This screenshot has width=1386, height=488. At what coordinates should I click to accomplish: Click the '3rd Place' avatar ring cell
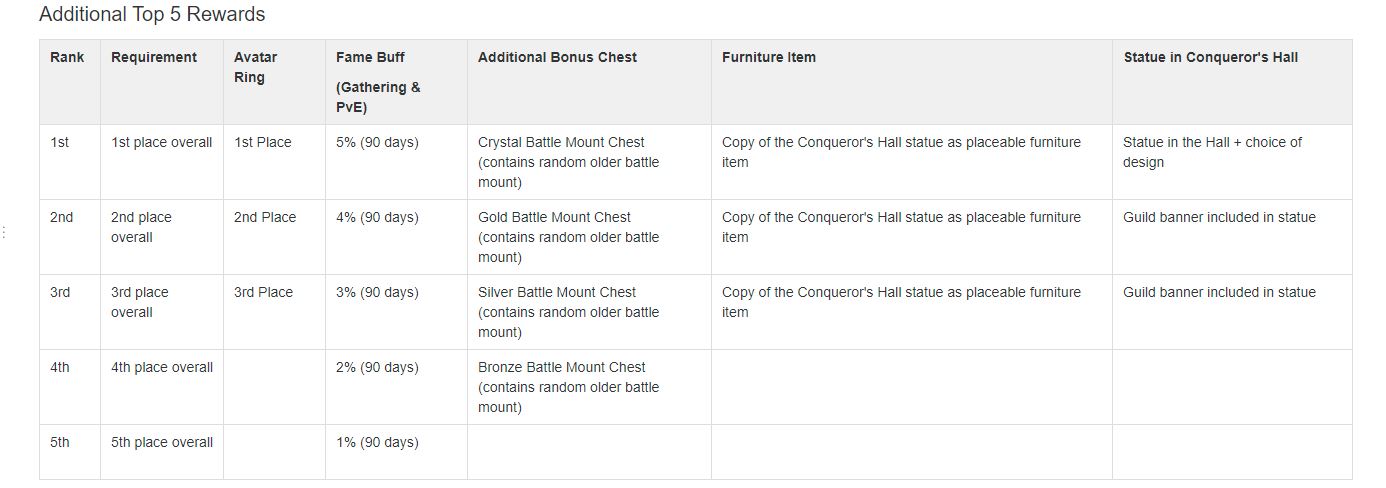[274, 312]
